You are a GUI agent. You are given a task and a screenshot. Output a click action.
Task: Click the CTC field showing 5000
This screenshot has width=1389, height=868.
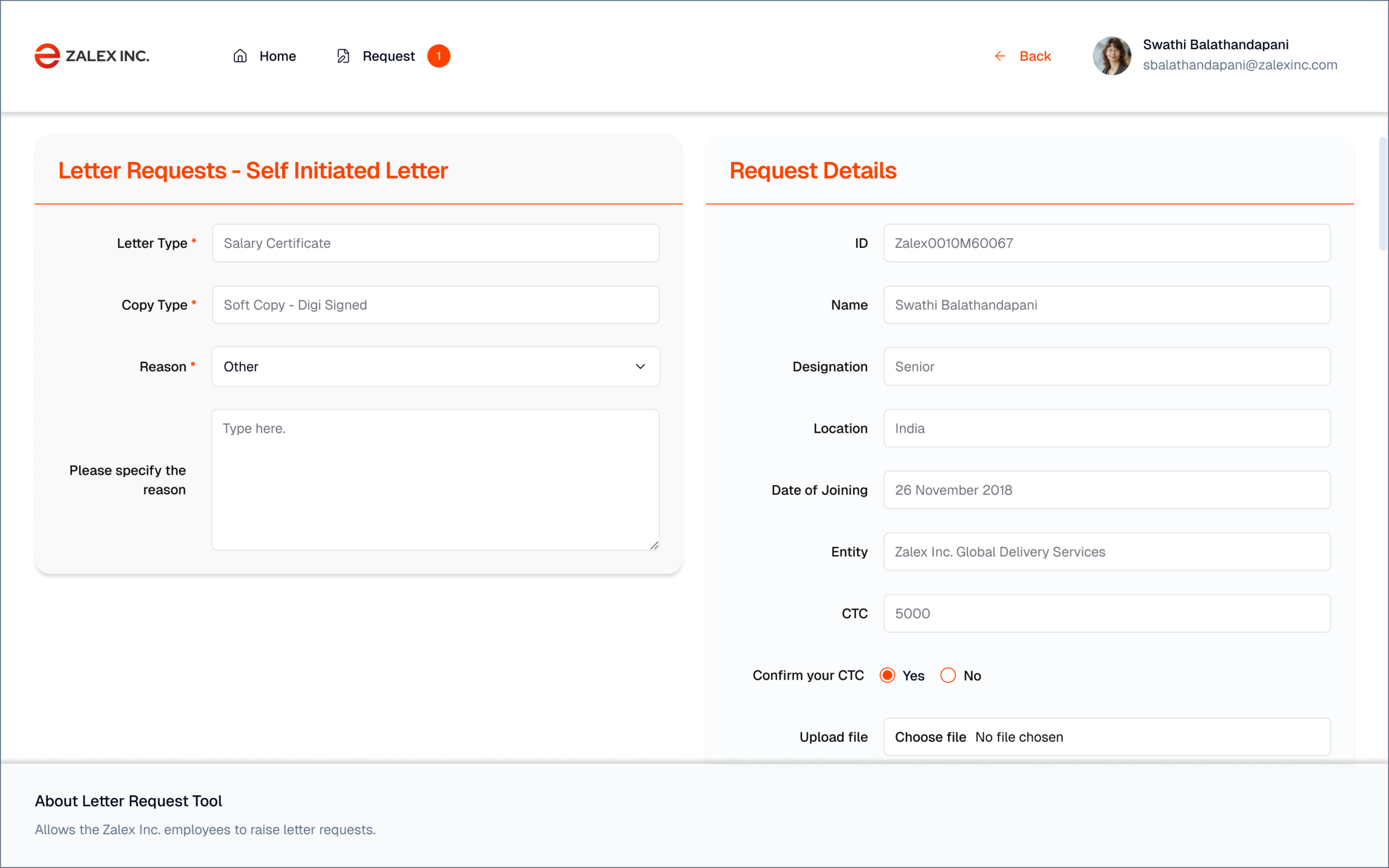(1107, 613)
